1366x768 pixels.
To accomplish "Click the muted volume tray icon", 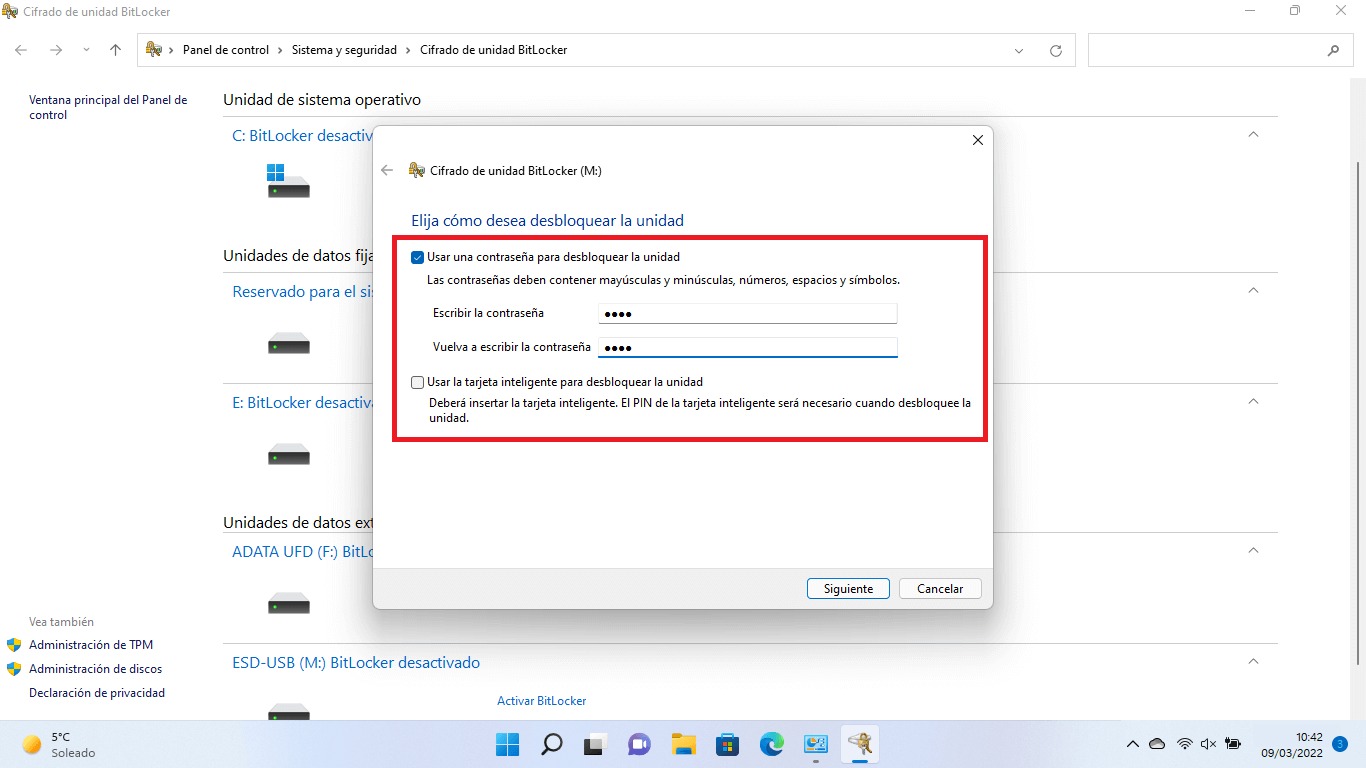I will click(x=1208, y=744).
